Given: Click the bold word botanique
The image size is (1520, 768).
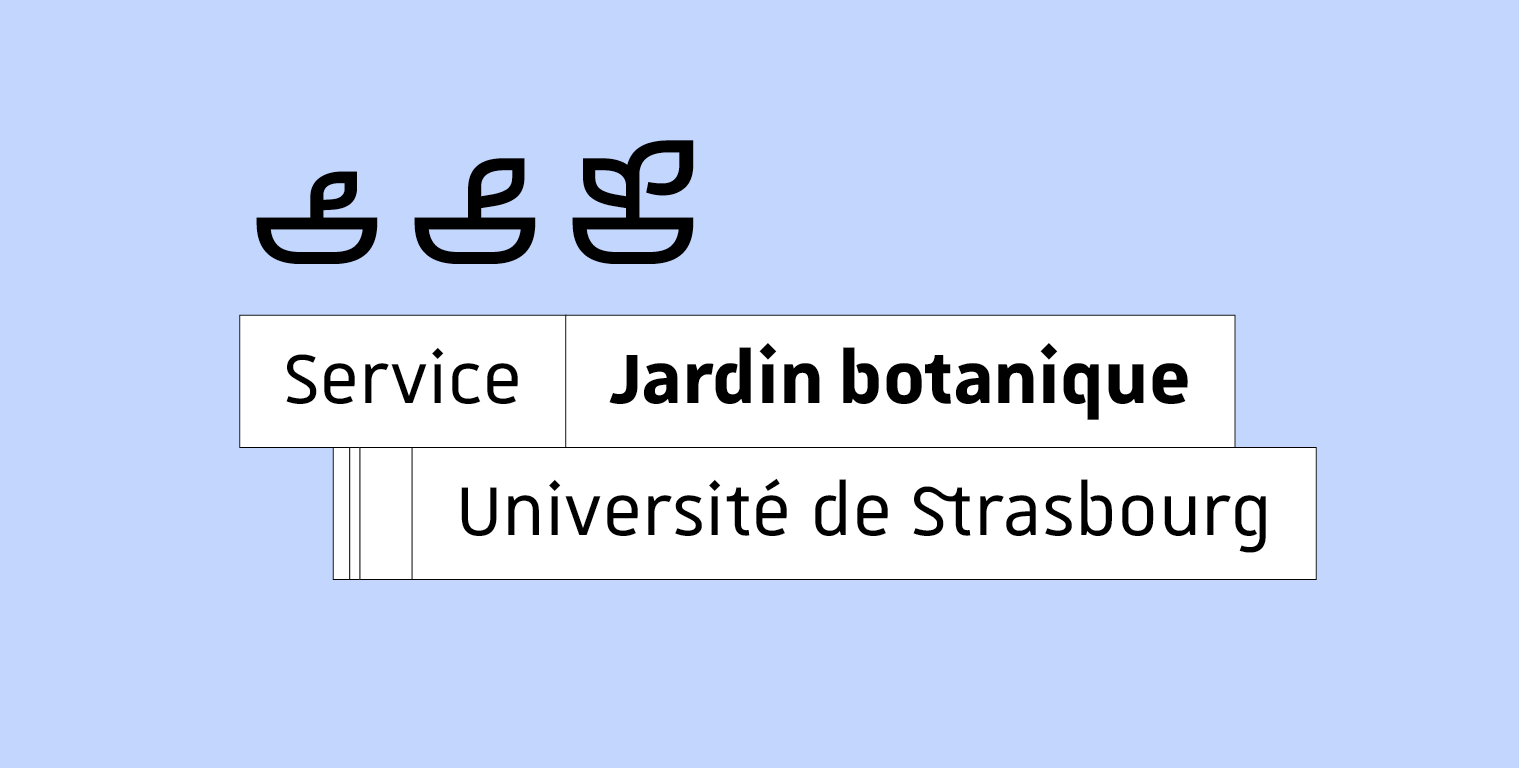Looking at the screenshot, I should pyautogui.click(x=1014, y=380).
